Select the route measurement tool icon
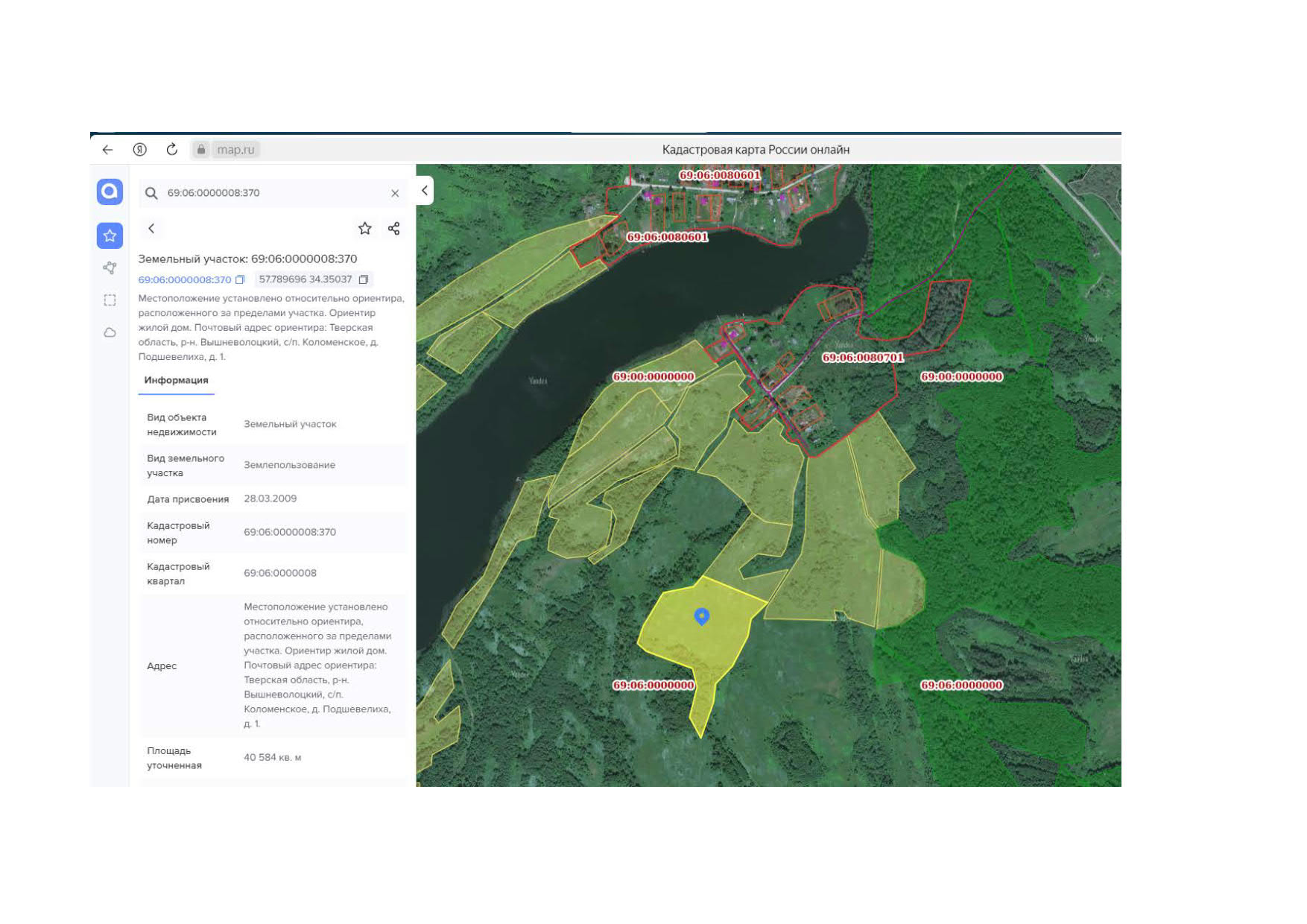 [x=110, y=268]
